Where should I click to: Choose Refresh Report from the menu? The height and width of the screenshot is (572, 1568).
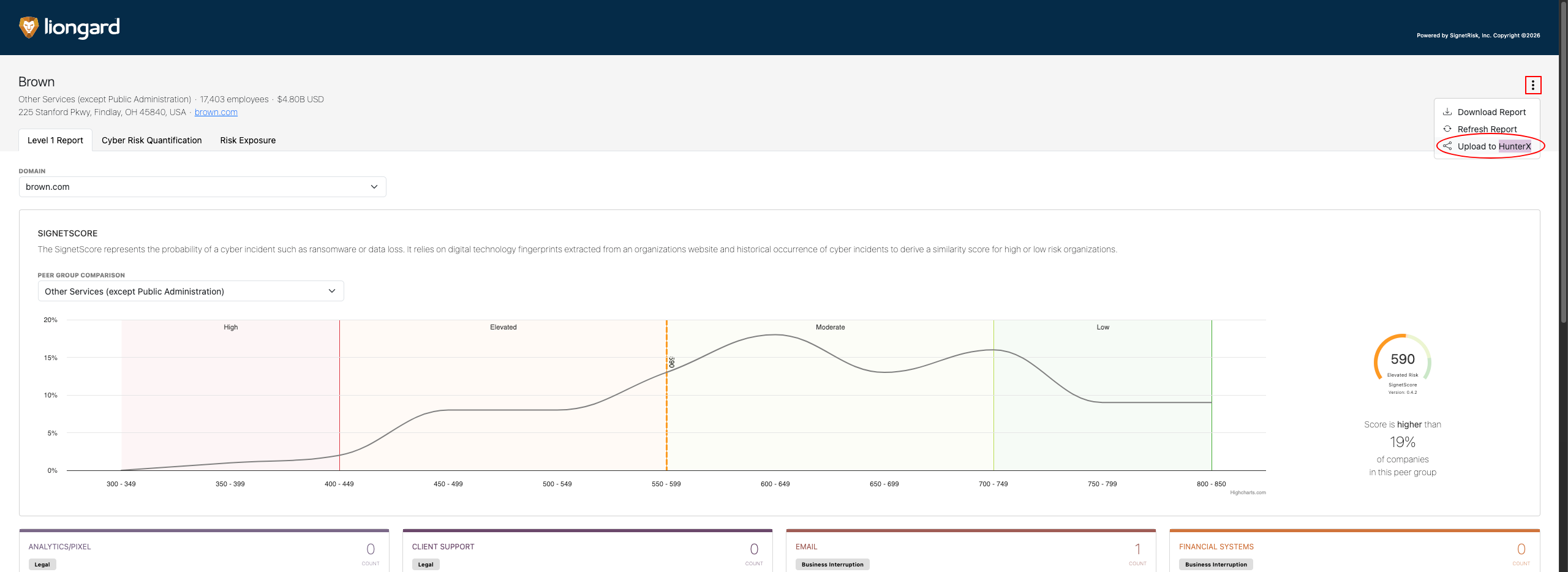1487,129
